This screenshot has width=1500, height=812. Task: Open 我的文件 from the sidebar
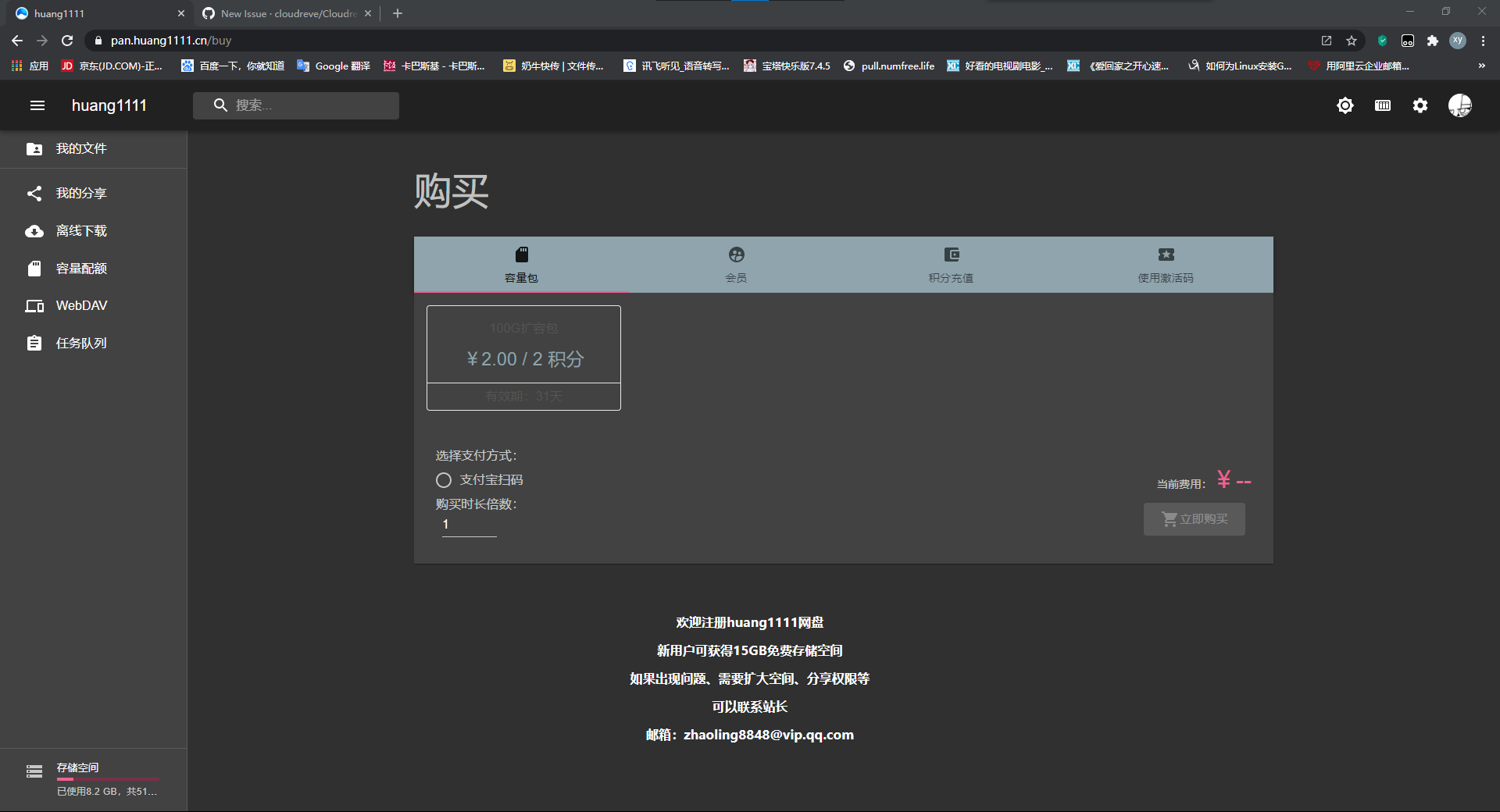coord(83,148)
